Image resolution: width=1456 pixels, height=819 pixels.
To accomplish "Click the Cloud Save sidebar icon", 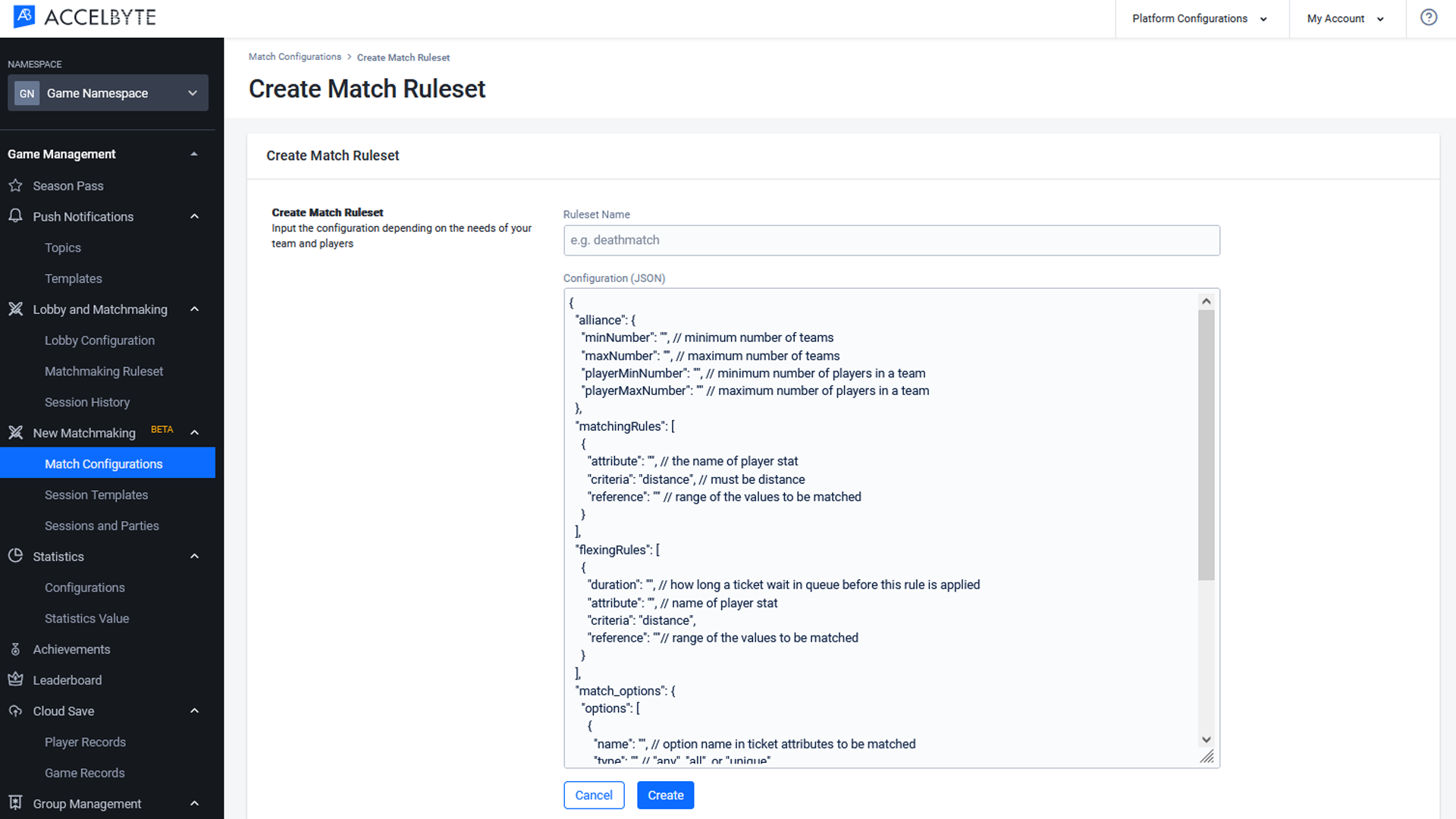I will coord(16,710).
